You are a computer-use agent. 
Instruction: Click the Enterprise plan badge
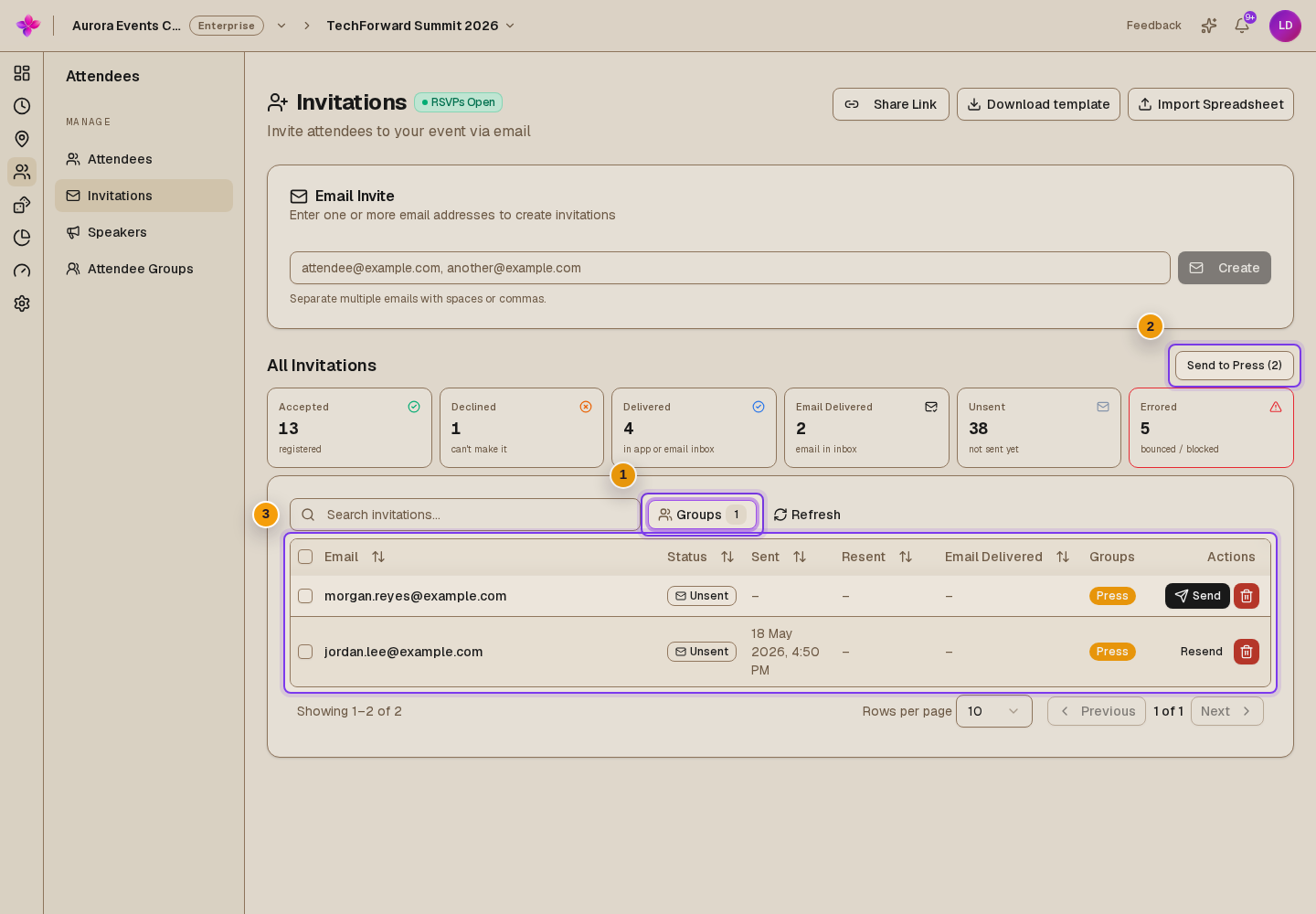(227, 26)
